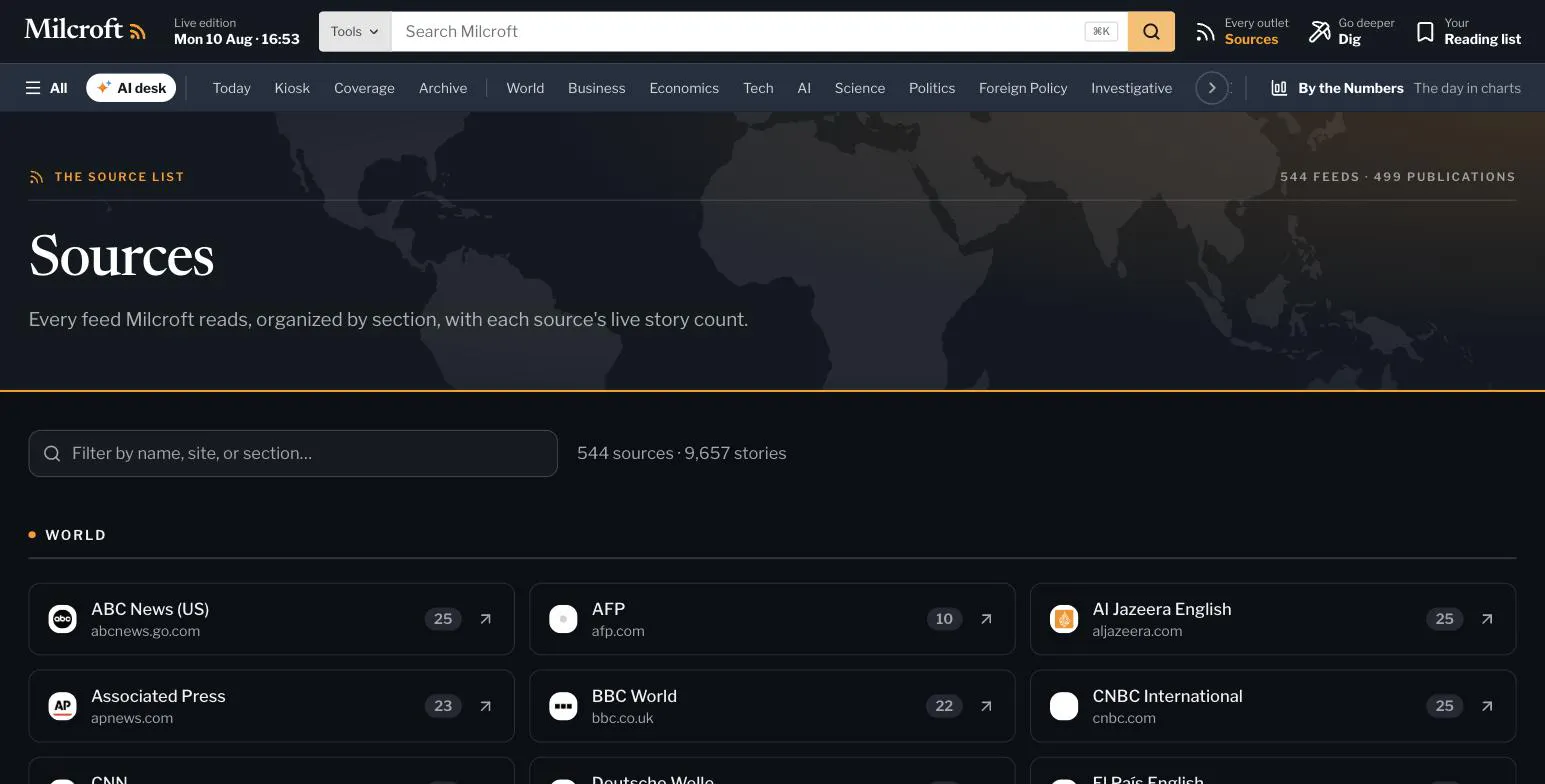The image size is (1545, 784).
Task: Open Your Reading list link
Action: 1468,31
